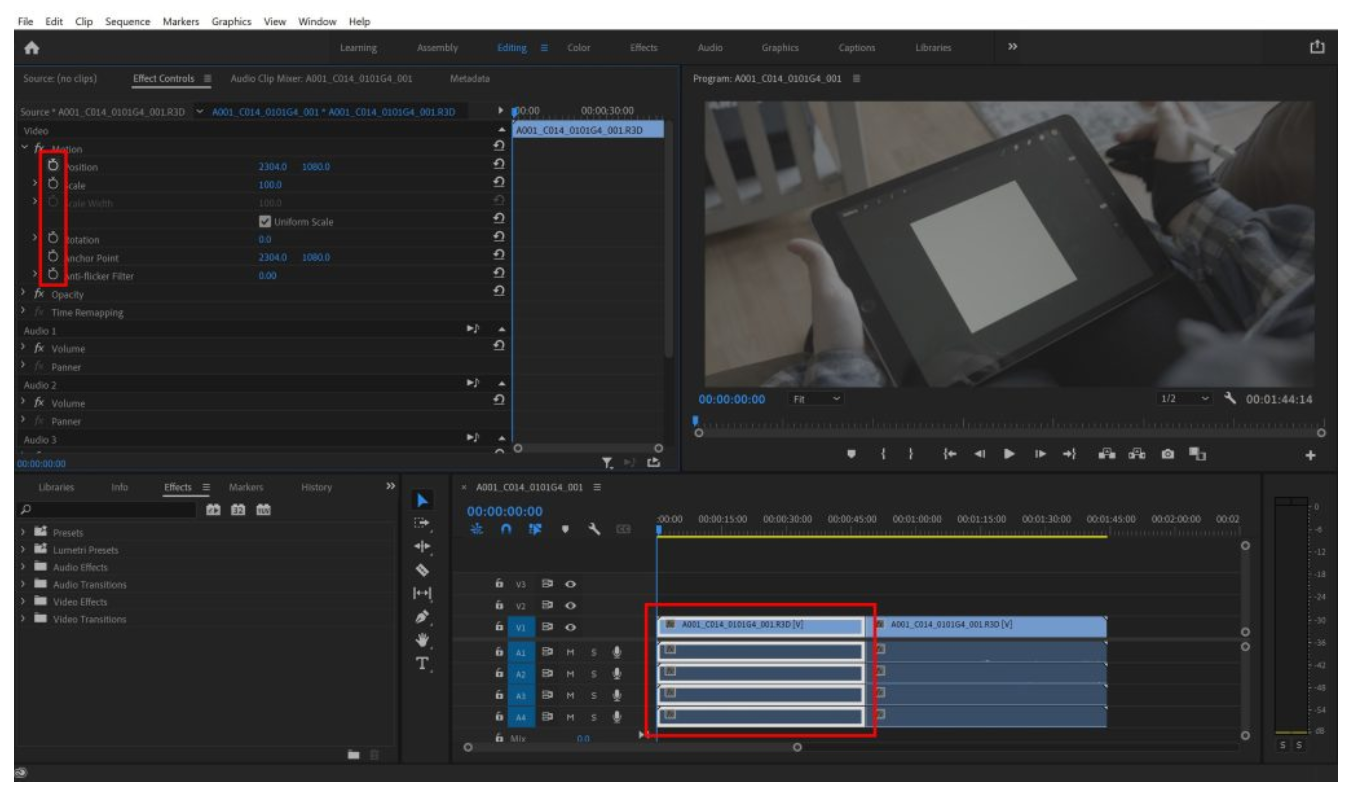Image resolution: width=1356 pixels, height=804 pixels.
Task: Select the Type tool
Action: point(422,662)
